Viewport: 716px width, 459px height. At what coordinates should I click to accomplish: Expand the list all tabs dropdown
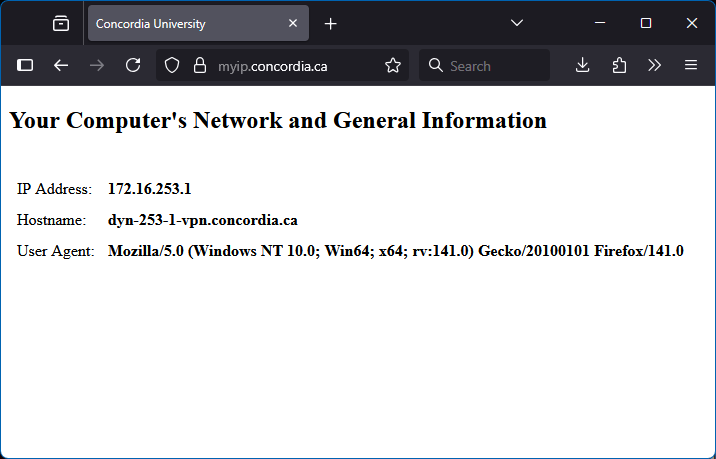pyautogui.click(x=517, y=23)
